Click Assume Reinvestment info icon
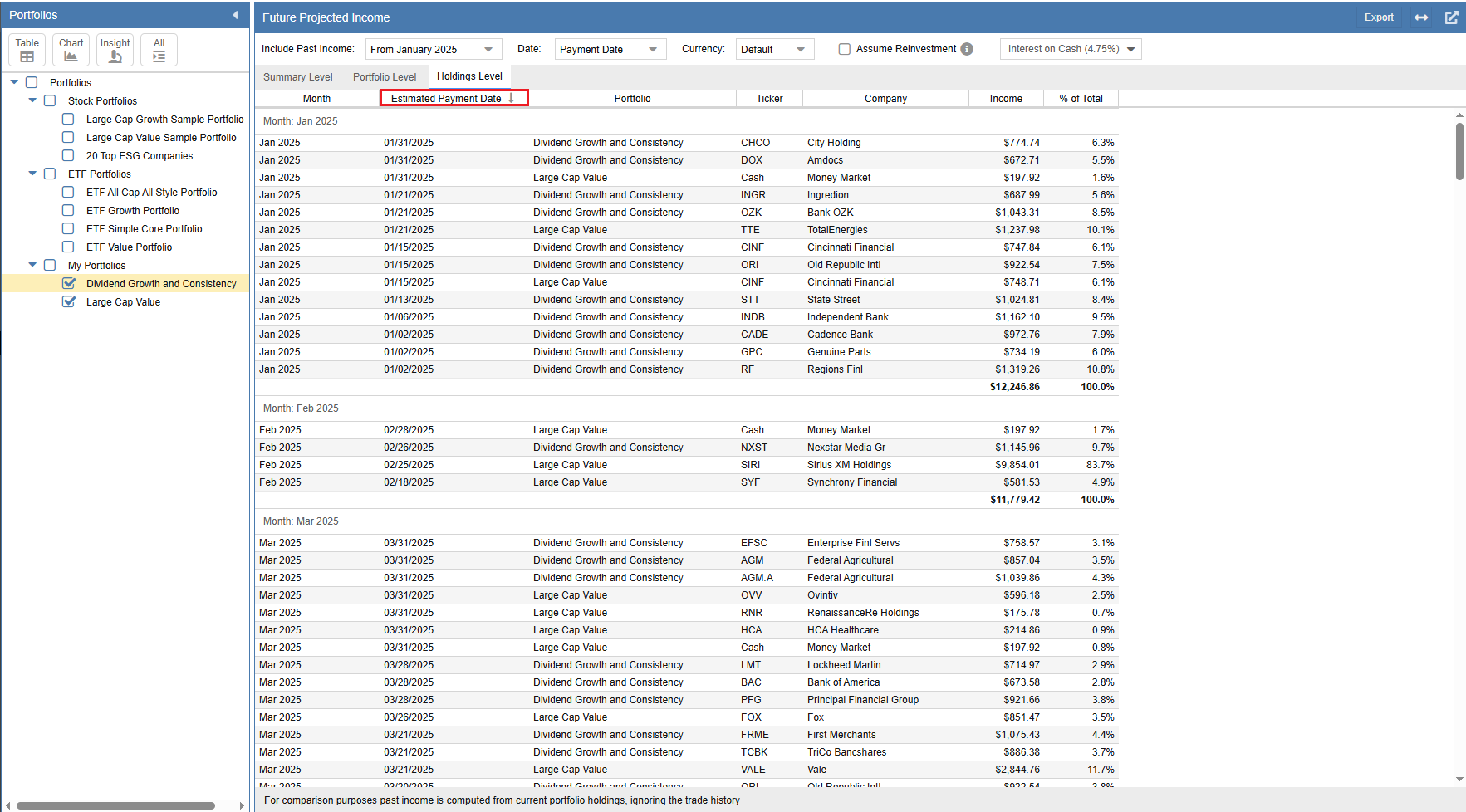1466x812 pixels. click(x=967, y=49)
